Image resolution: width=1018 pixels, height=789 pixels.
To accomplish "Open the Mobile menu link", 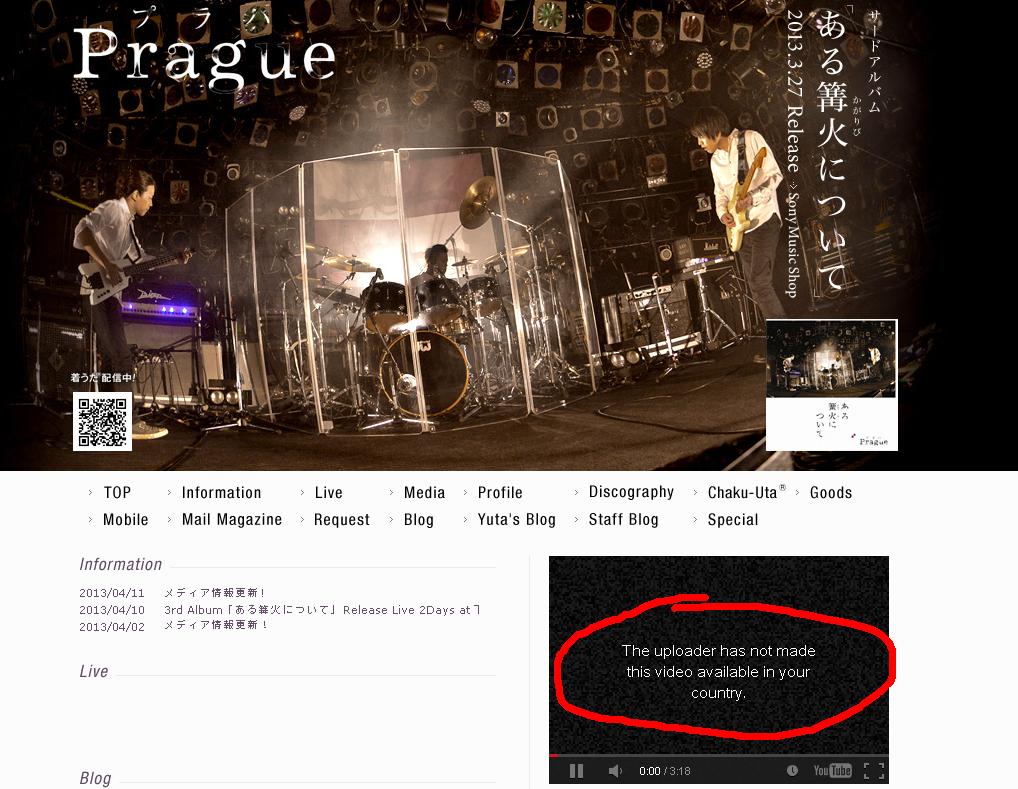I will pyautogui.click(x=126, y=520).
